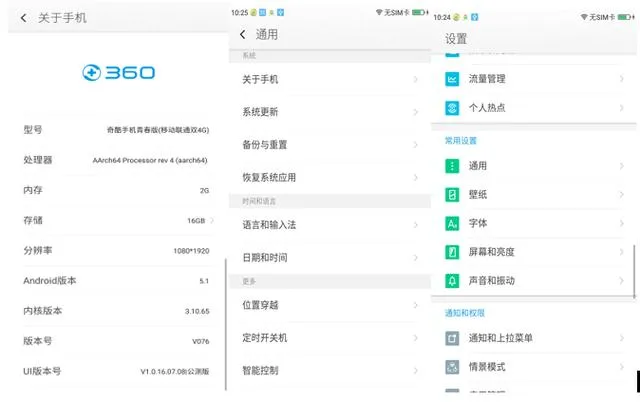Open 备份与重置 entry
This screenshot has width=640, height=402.
(x=330, y=144)
